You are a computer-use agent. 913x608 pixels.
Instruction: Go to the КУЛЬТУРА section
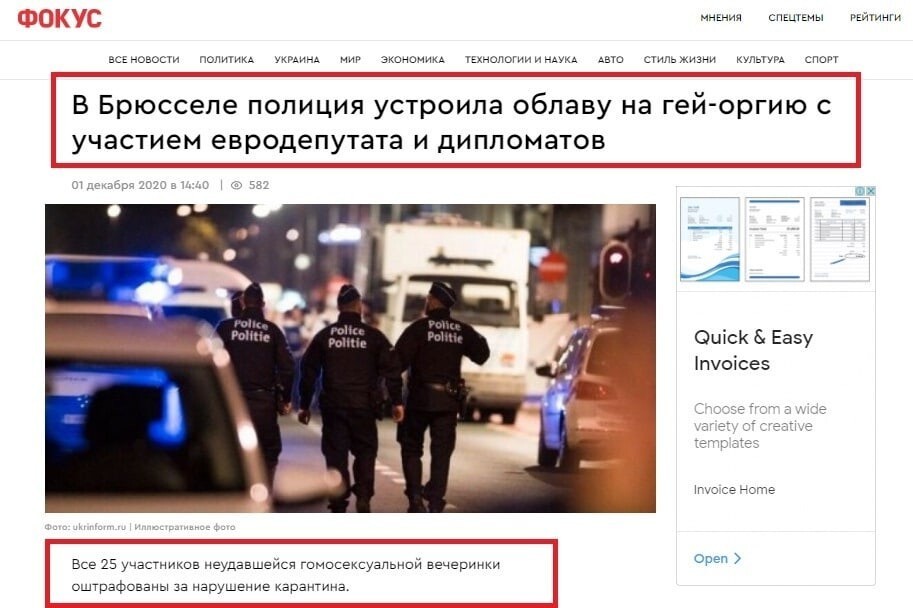tap(760, 59)
